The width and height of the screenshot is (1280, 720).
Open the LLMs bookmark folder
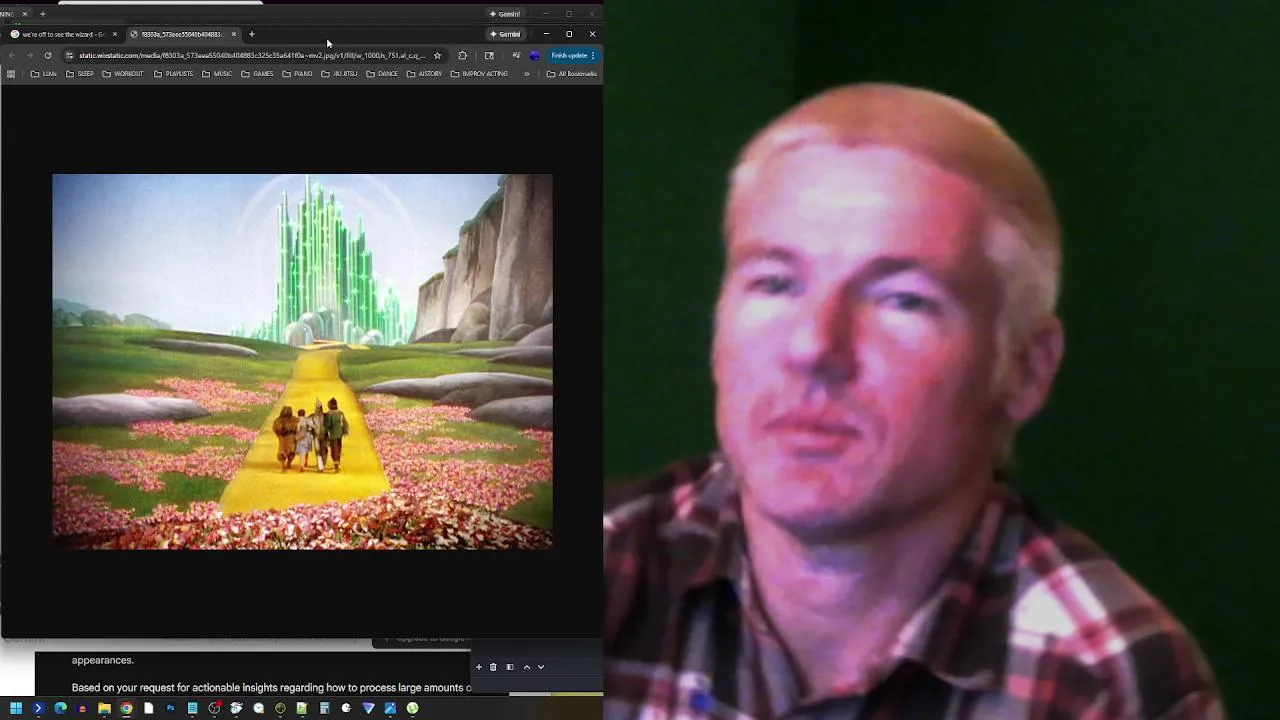[x=44, y=74]
